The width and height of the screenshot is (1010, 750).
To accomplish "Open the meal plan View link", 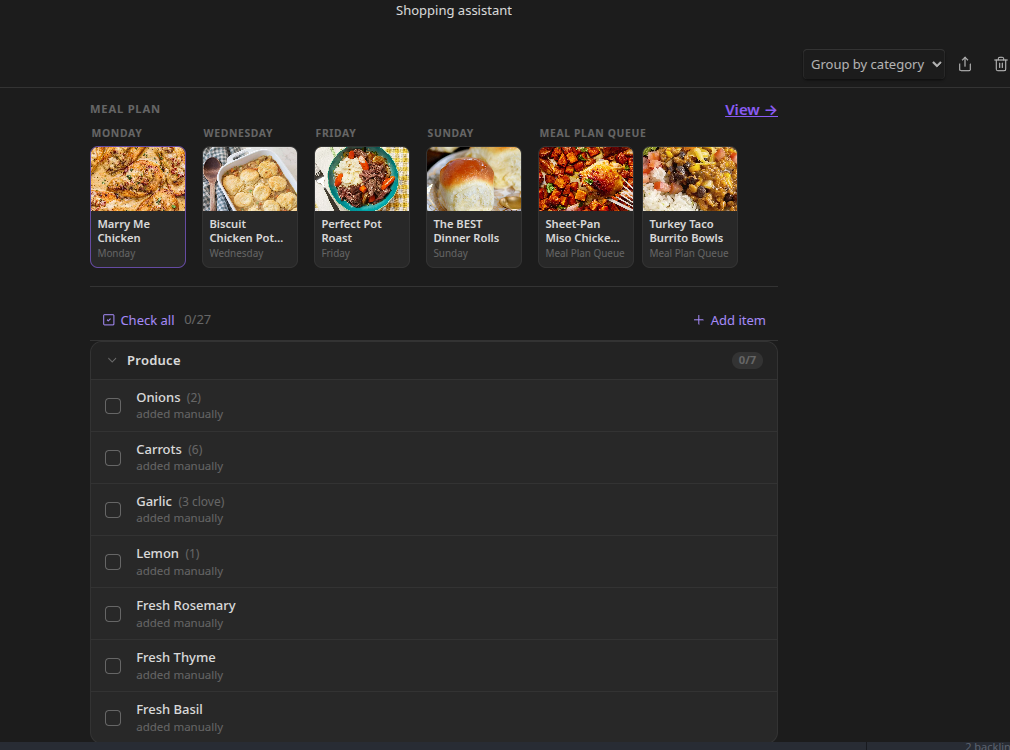I will tap(751, 110).
